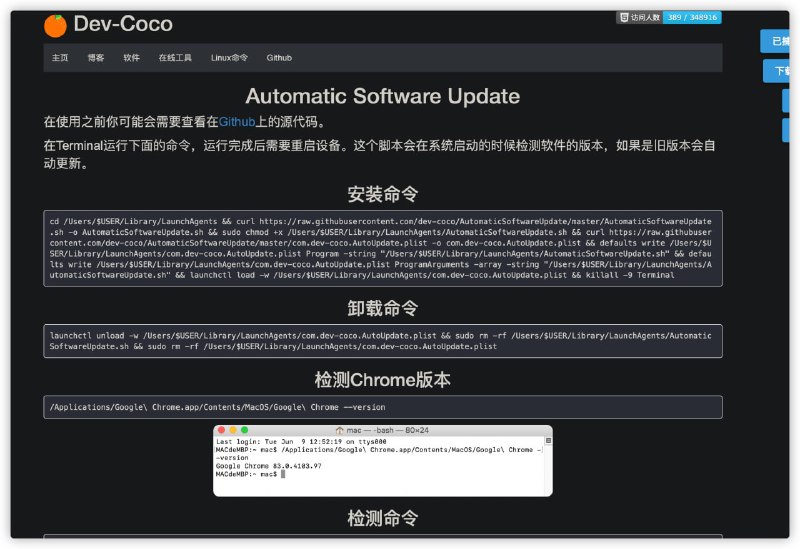Go to the 主页 menu item
Viewport: 800px width, 549px height.
pyautogui.click(x=60, y=58)
